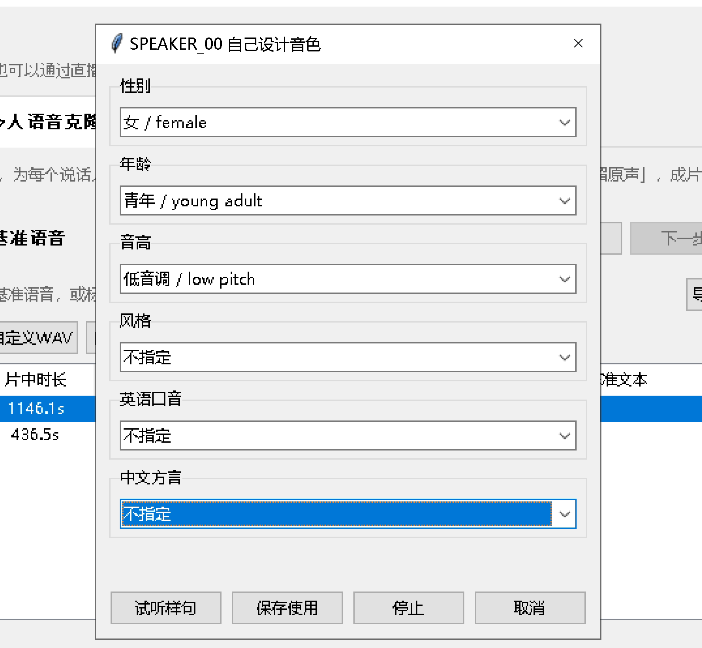Click the feather icon in dialog title bar

tap(117, 43)
